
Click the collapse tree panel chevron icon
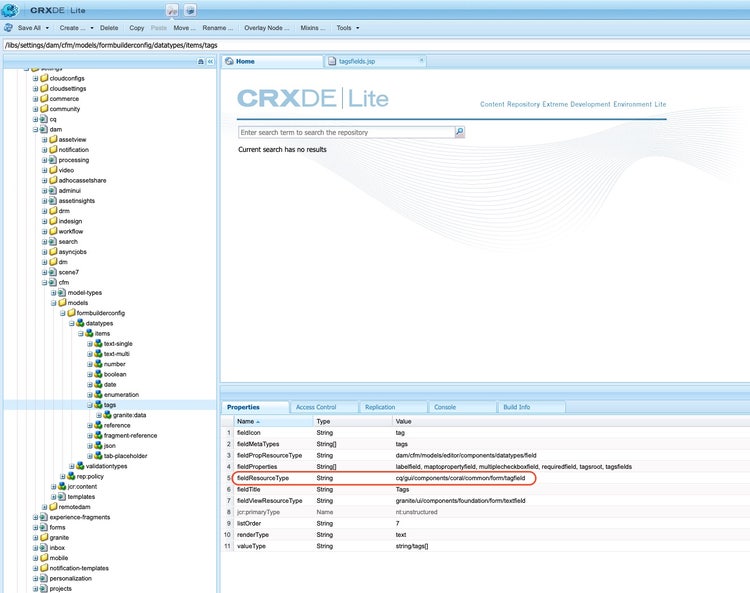[210, 62]
